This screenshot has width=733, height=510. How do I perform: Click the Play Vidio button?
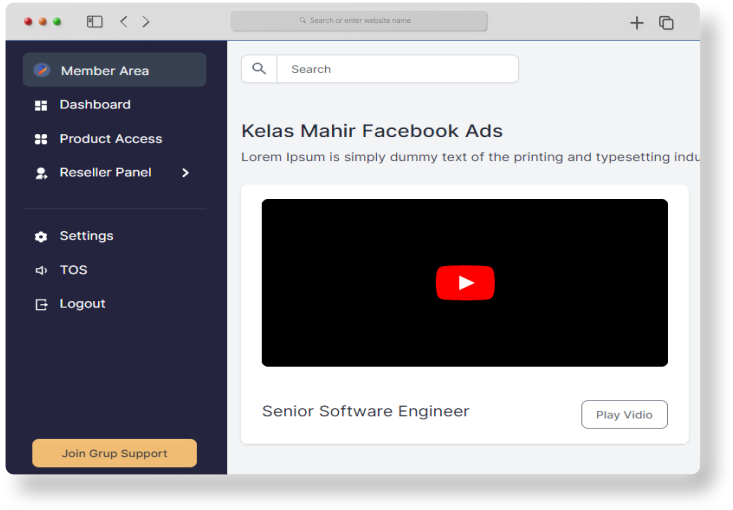(624, 415)
